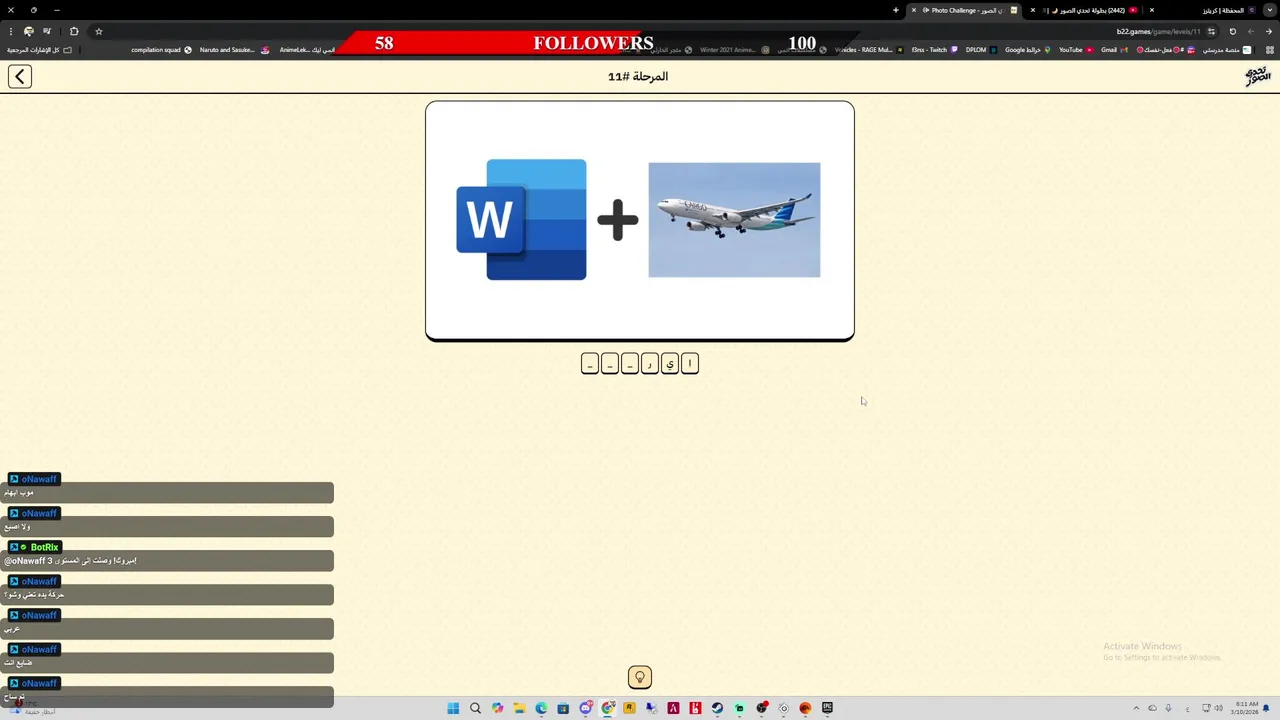Open Steam from taskbar
Viewport: 1280px width, 720px height.
pos(717,708)
